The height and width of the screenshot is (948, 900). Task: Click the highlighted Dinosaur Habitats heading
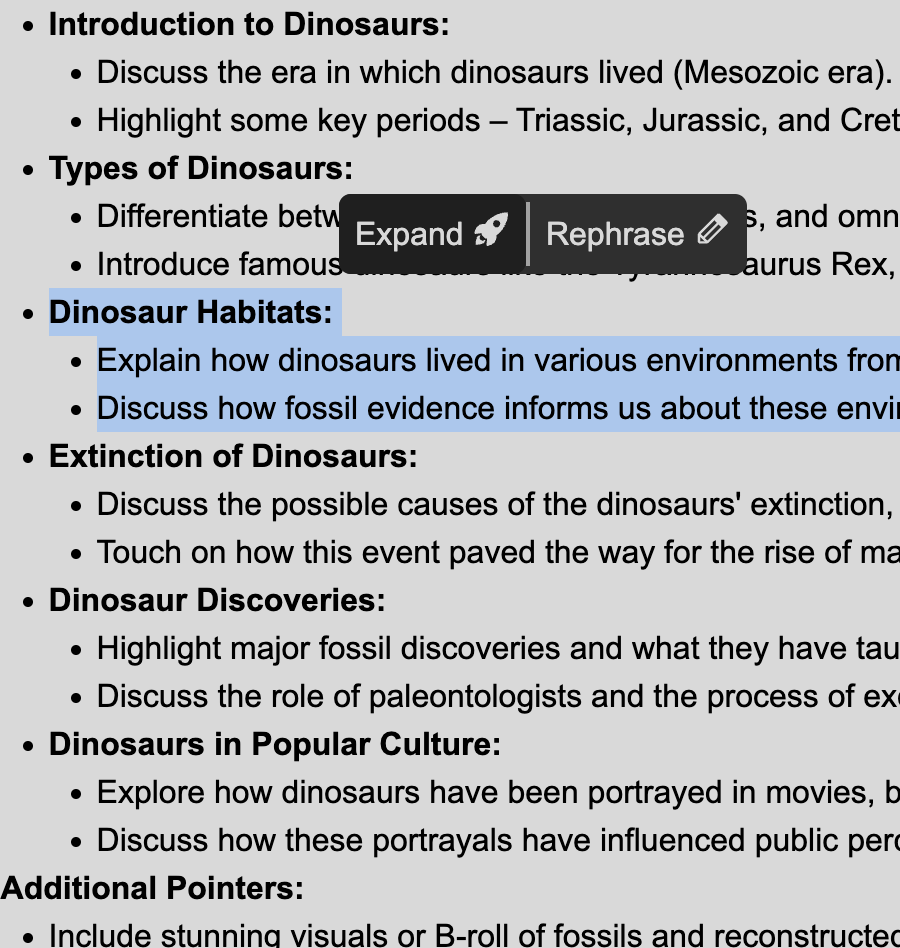[190, 312]
